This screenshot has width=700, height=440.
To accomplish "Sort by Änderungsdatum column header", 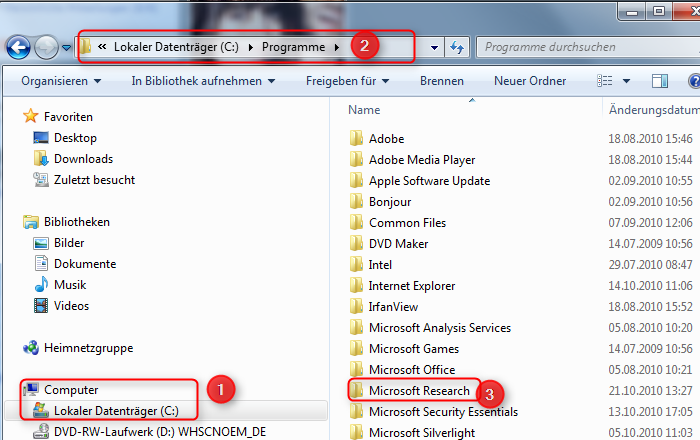I will coord(654,110).
